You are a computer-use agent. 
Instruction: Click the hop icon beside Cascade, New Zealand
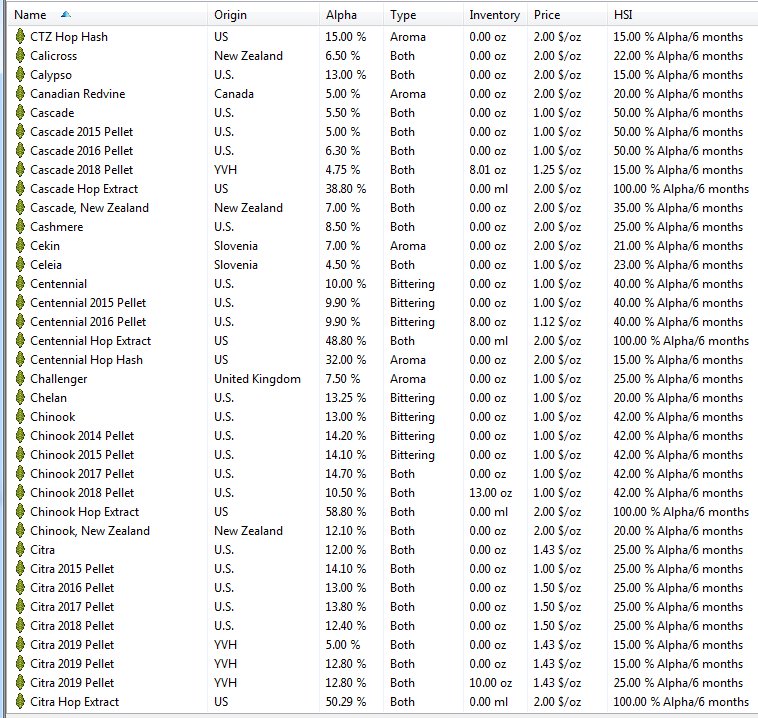tap(20, 208)
